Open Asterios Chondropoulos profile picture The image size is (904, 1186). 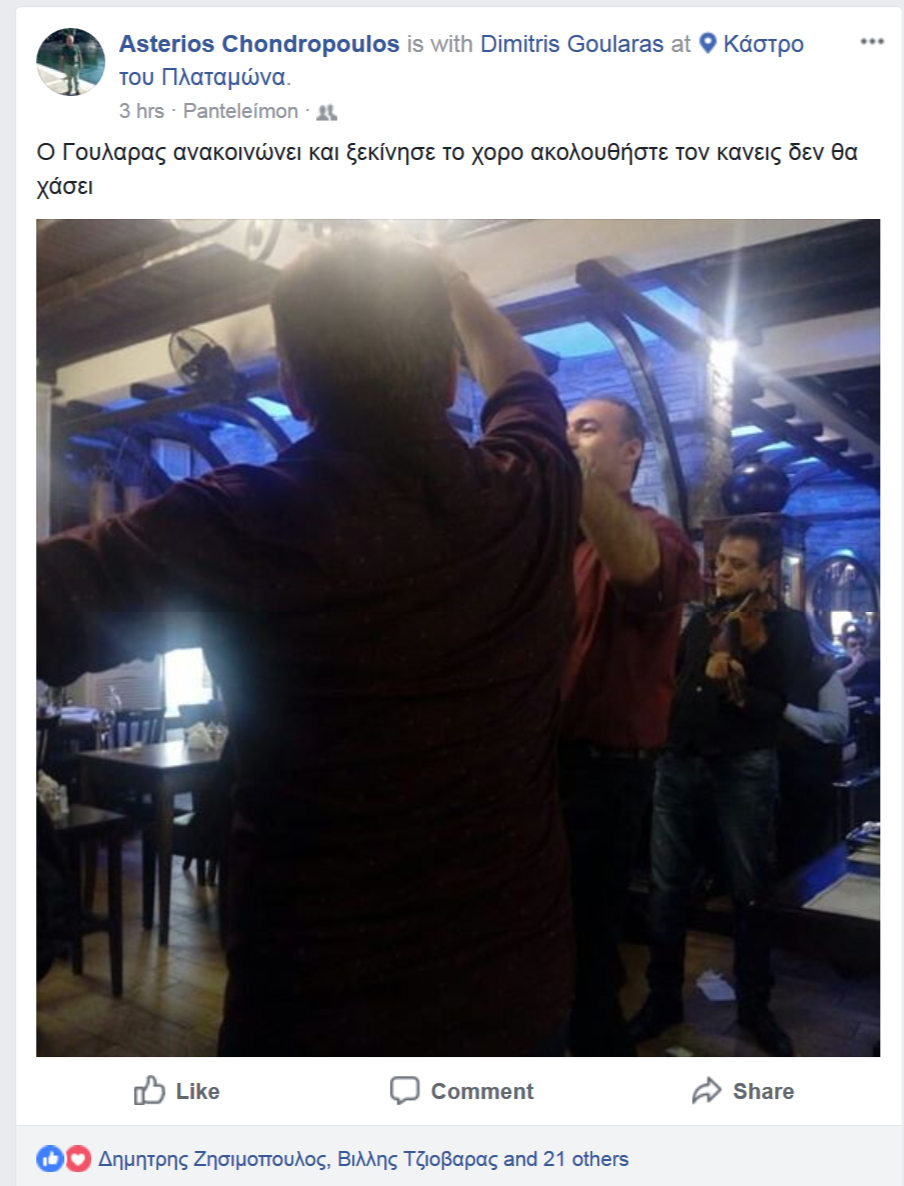71,62
